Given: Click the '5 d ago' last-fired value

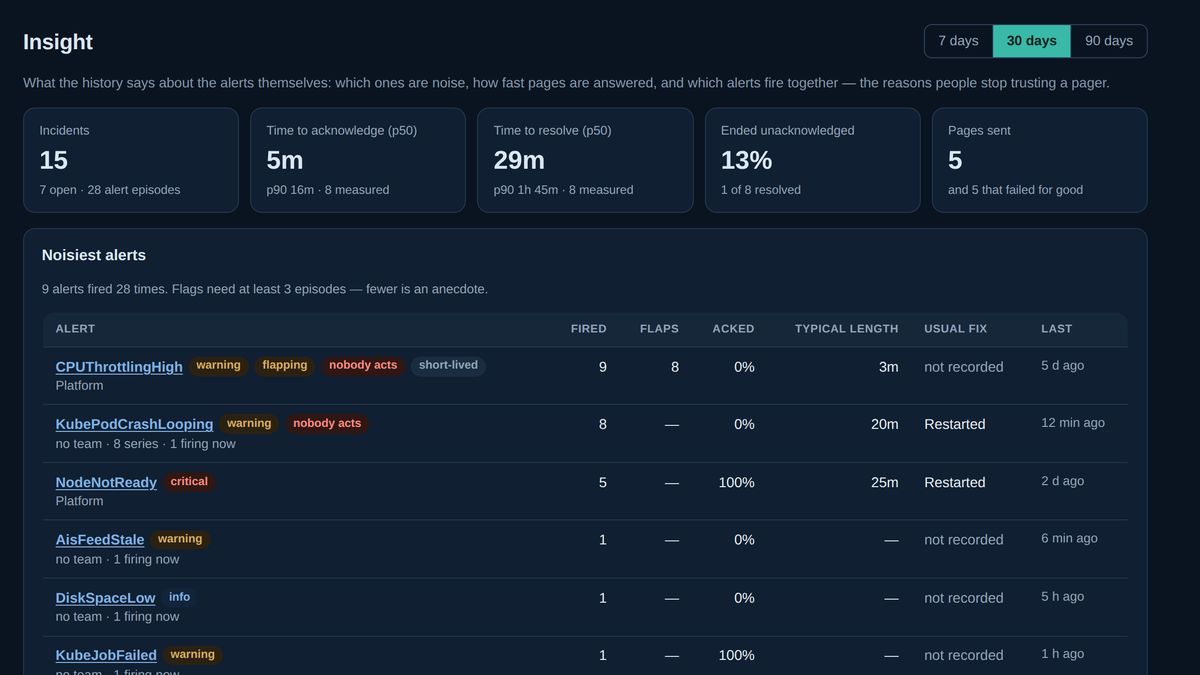Looking at the screenshot, I should pyautogui.click(x=1062, y=366).
